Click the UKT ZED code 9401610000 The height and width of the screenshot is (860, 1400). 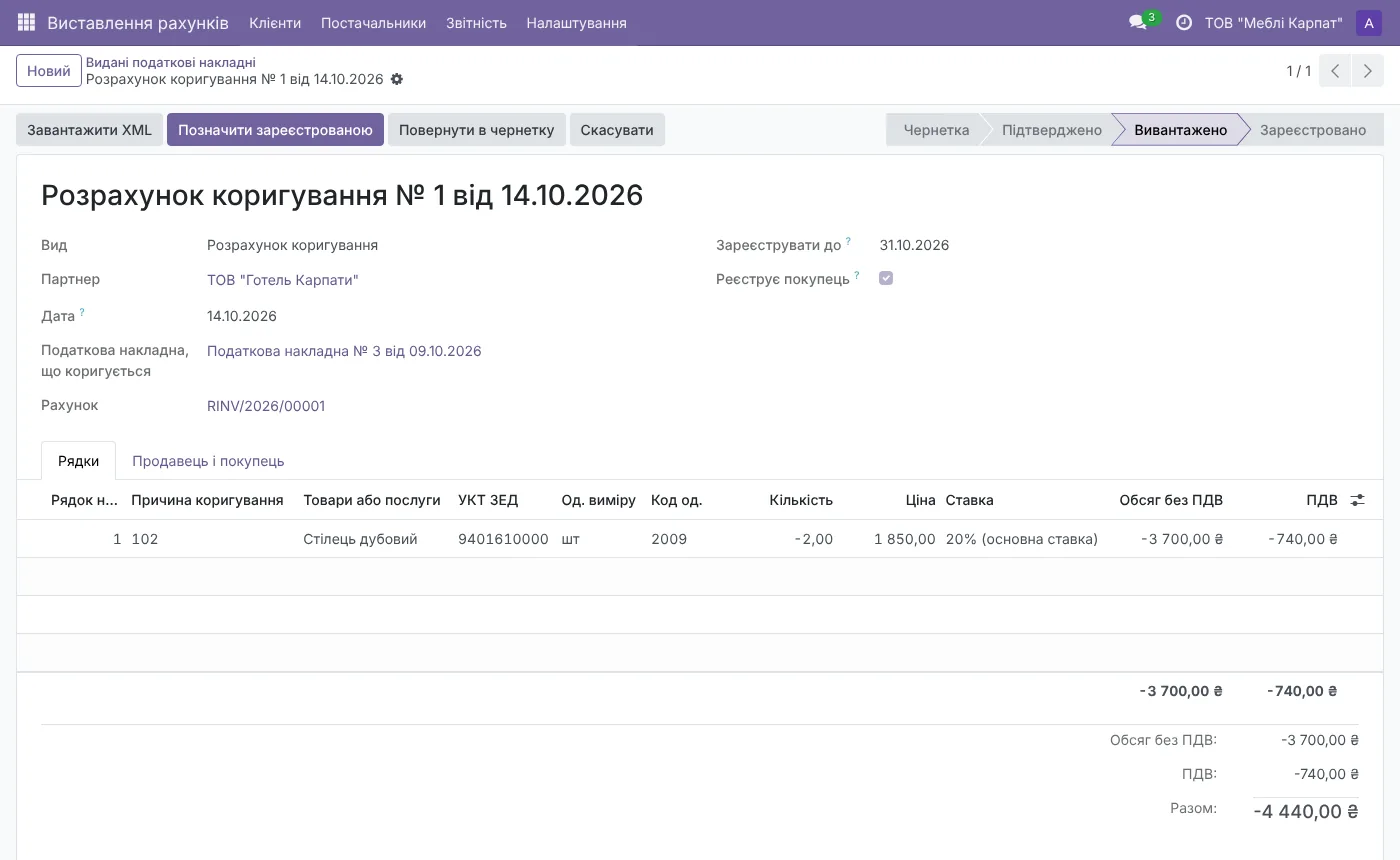[503, 539]
